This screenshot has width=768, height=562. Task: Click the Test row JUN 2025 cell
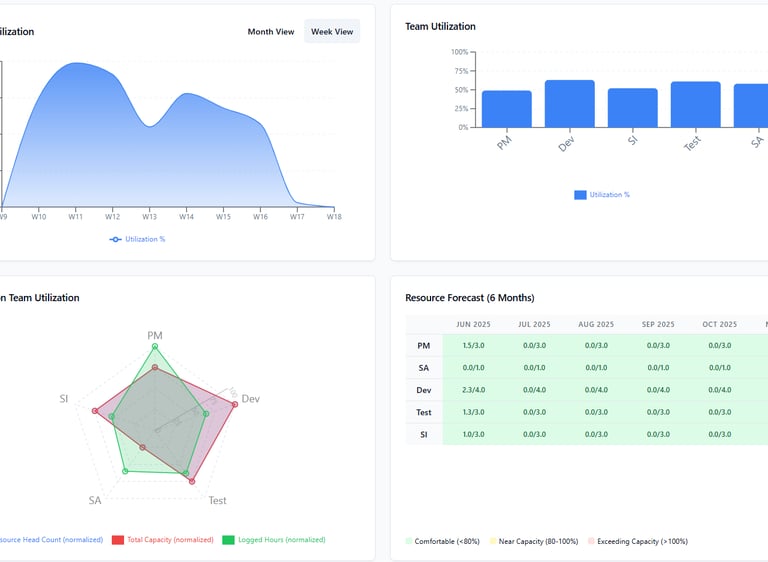pyautogui.click(x=473, y=412)
